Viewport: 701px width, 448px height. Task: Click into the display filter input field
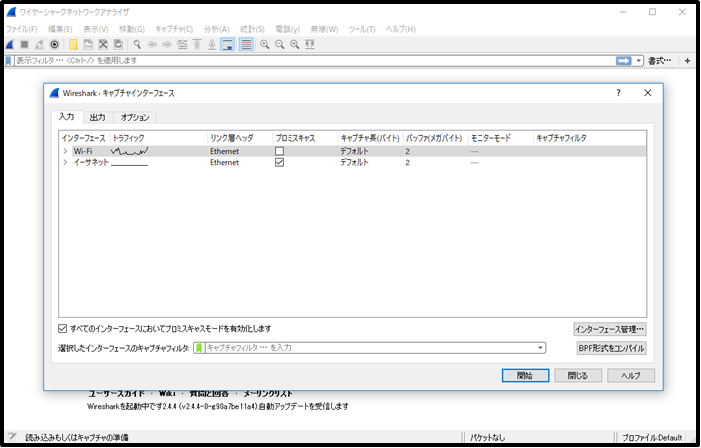click(x=314, y=61)
